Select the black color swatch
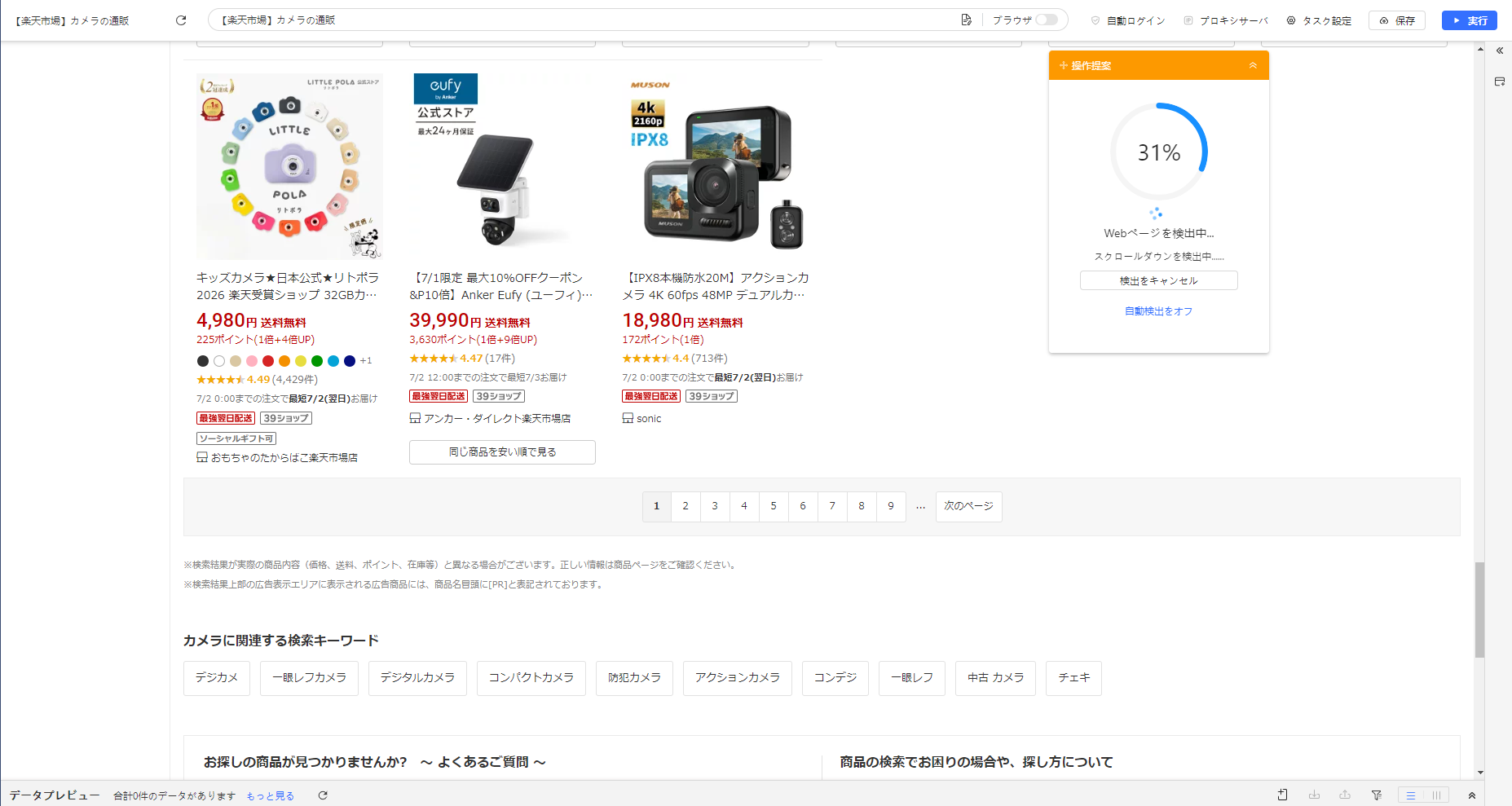Screen dimensions: 1512x806 (x=203, y=361)
